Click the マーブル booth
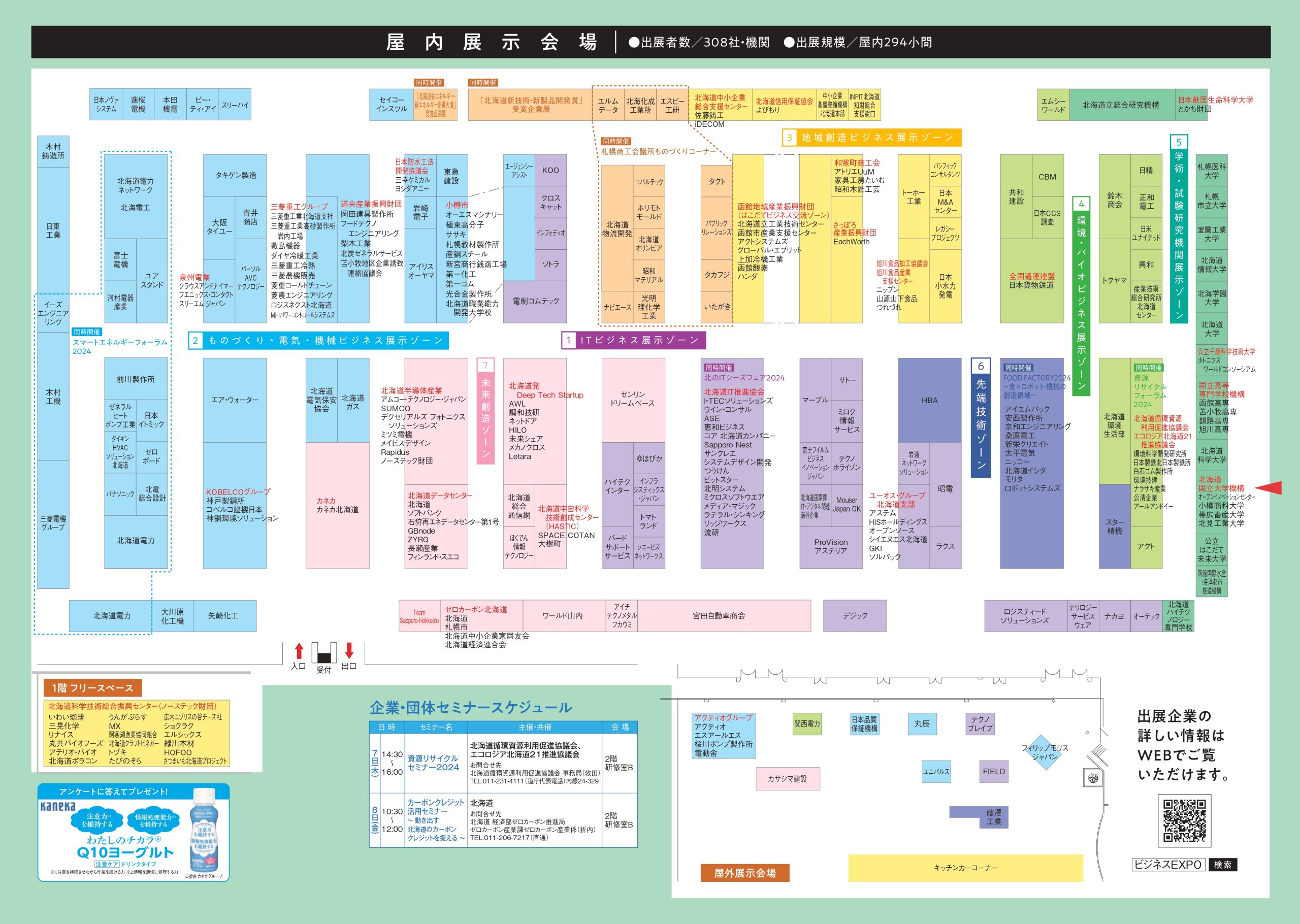 (x=815, y=400)
